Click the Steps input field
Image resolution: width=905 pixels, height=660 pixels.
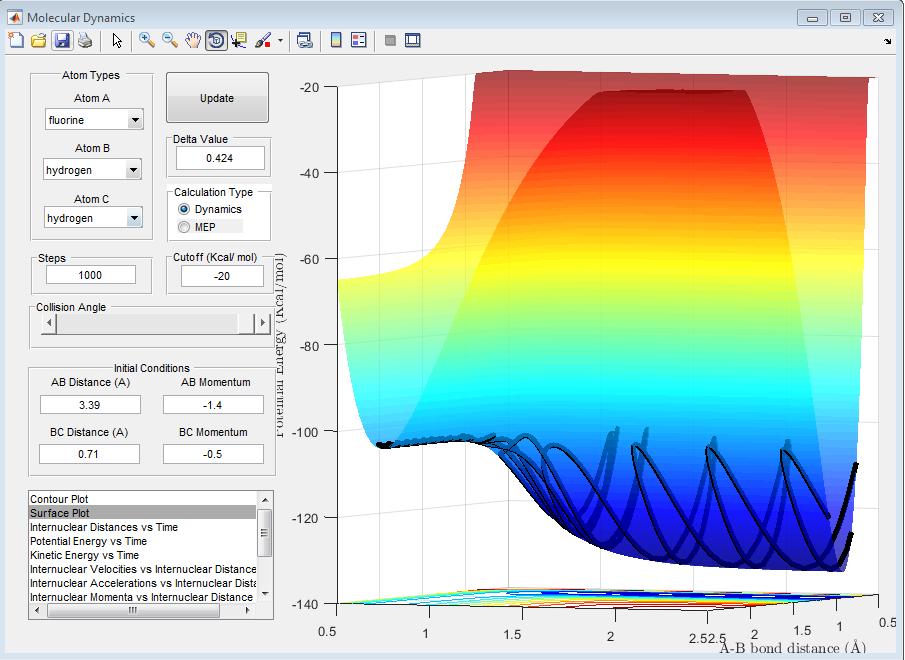point(91,275)
